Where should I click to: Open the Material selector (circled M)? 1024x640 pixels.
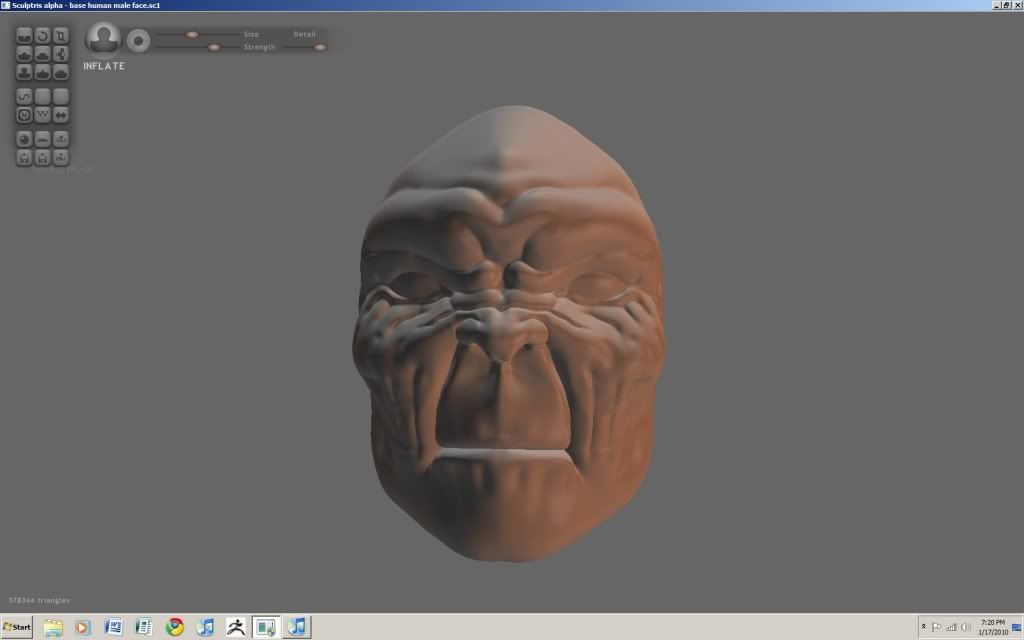(x=24, y=115)
